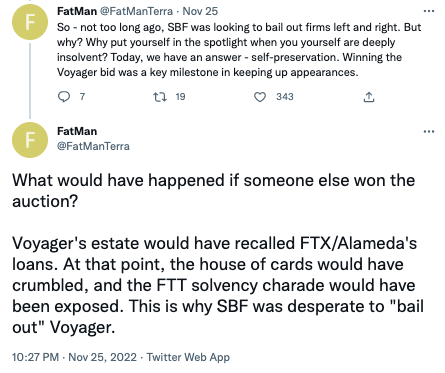The width and height of the screenshot is (445, 373).
Task: Click the reply icon on first tweet
Action: click(64, 97)
